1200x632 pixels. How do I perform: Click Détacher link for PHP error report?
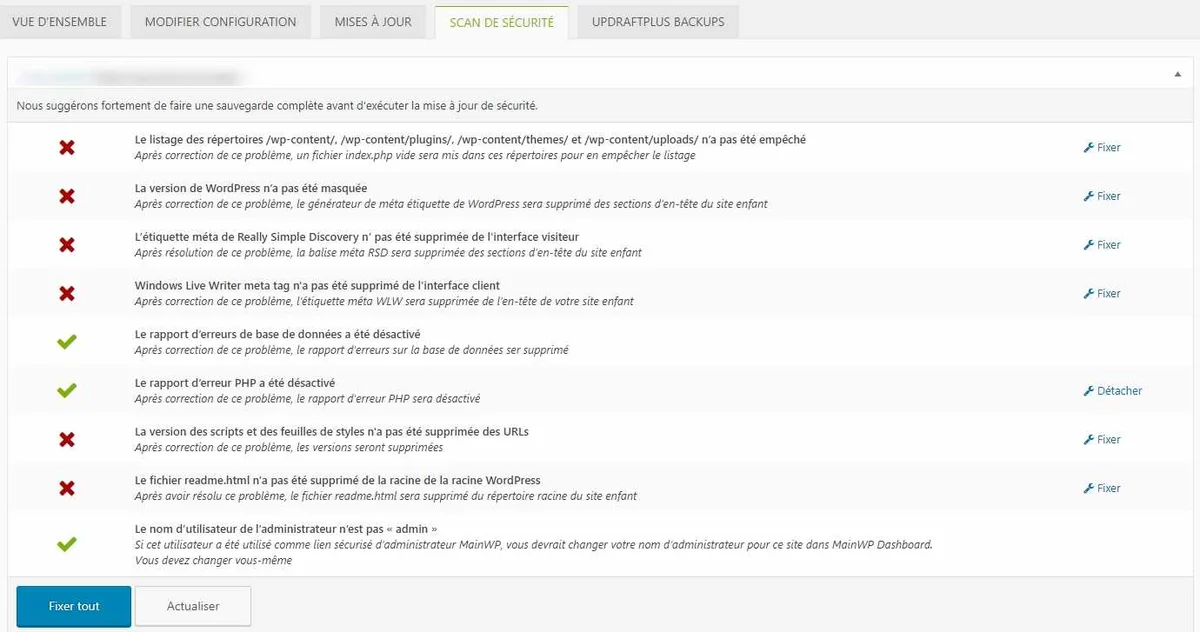pos(1112,391)
